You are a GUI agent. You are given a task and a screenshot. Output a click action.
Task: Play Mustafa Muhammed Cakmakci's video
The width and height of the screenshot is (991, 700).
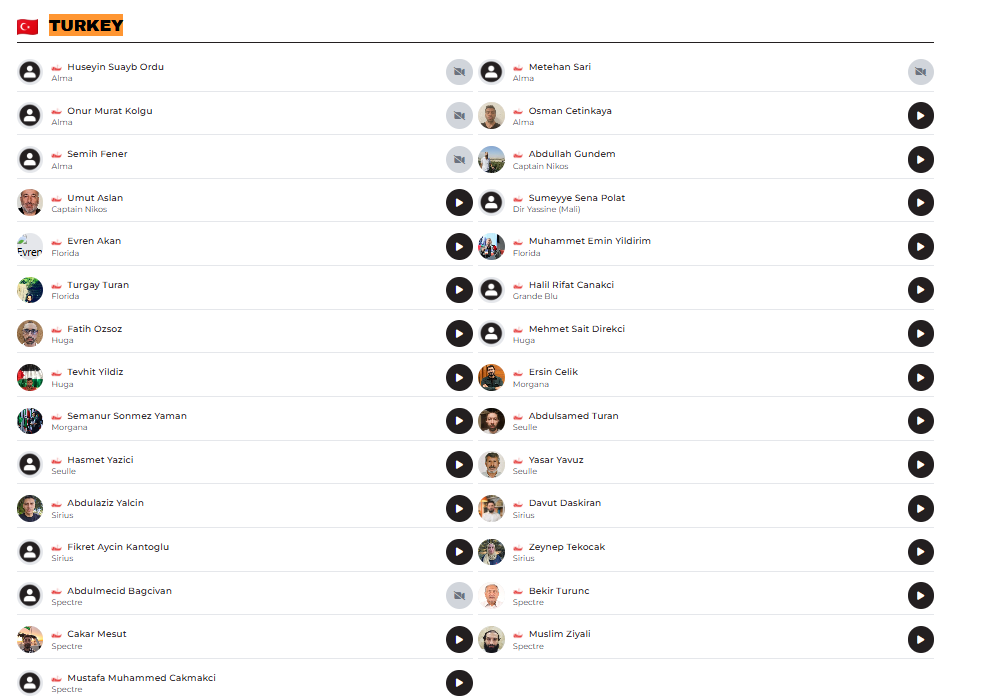(459, 683)
